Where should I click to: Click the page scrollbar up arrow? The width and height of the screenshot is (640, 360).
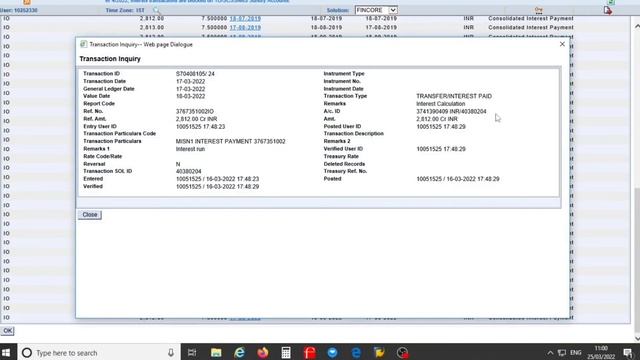tap(637, 27)
